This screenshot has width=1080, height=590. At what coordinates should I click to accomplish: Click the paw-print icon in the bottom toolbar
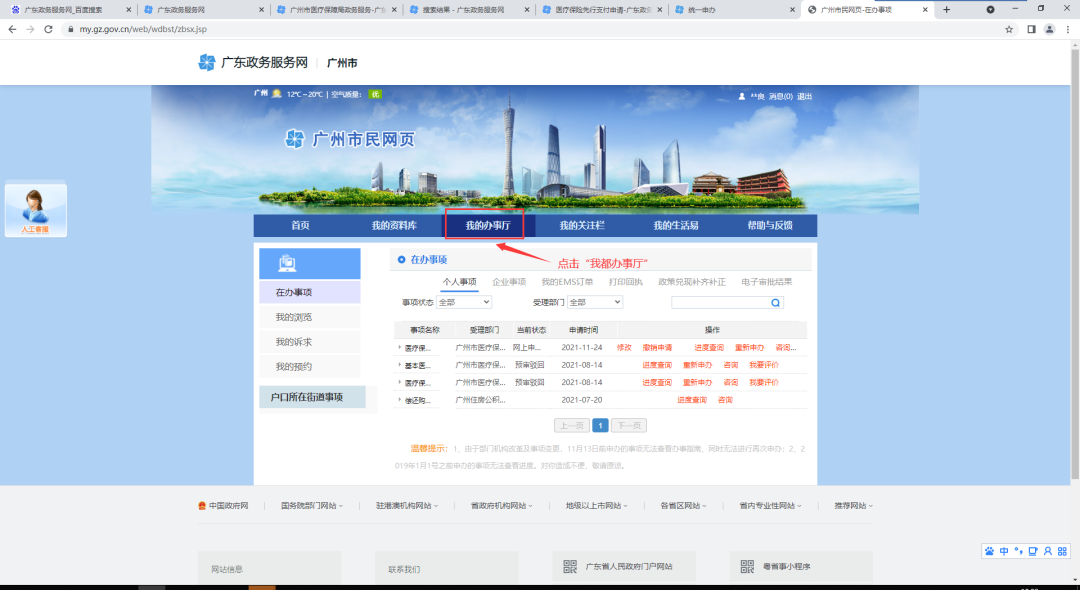(989, 551)
